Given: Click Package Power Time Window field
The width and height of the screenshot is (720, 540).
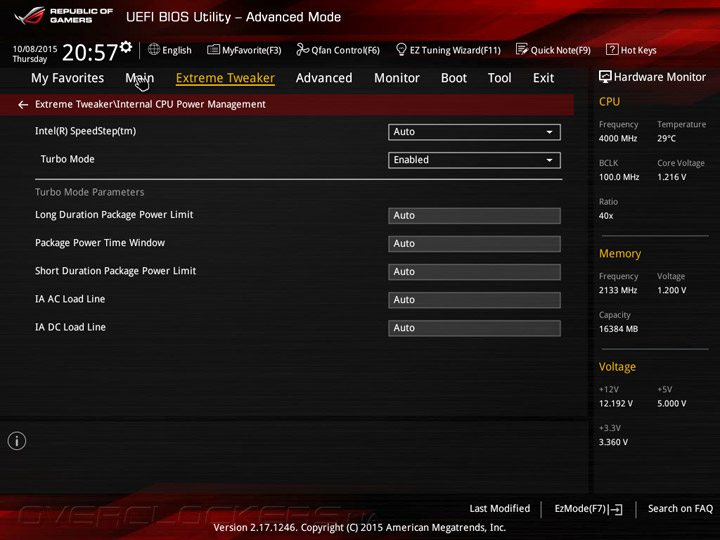Looking at the screenshot, I should [x=474, y=244].
